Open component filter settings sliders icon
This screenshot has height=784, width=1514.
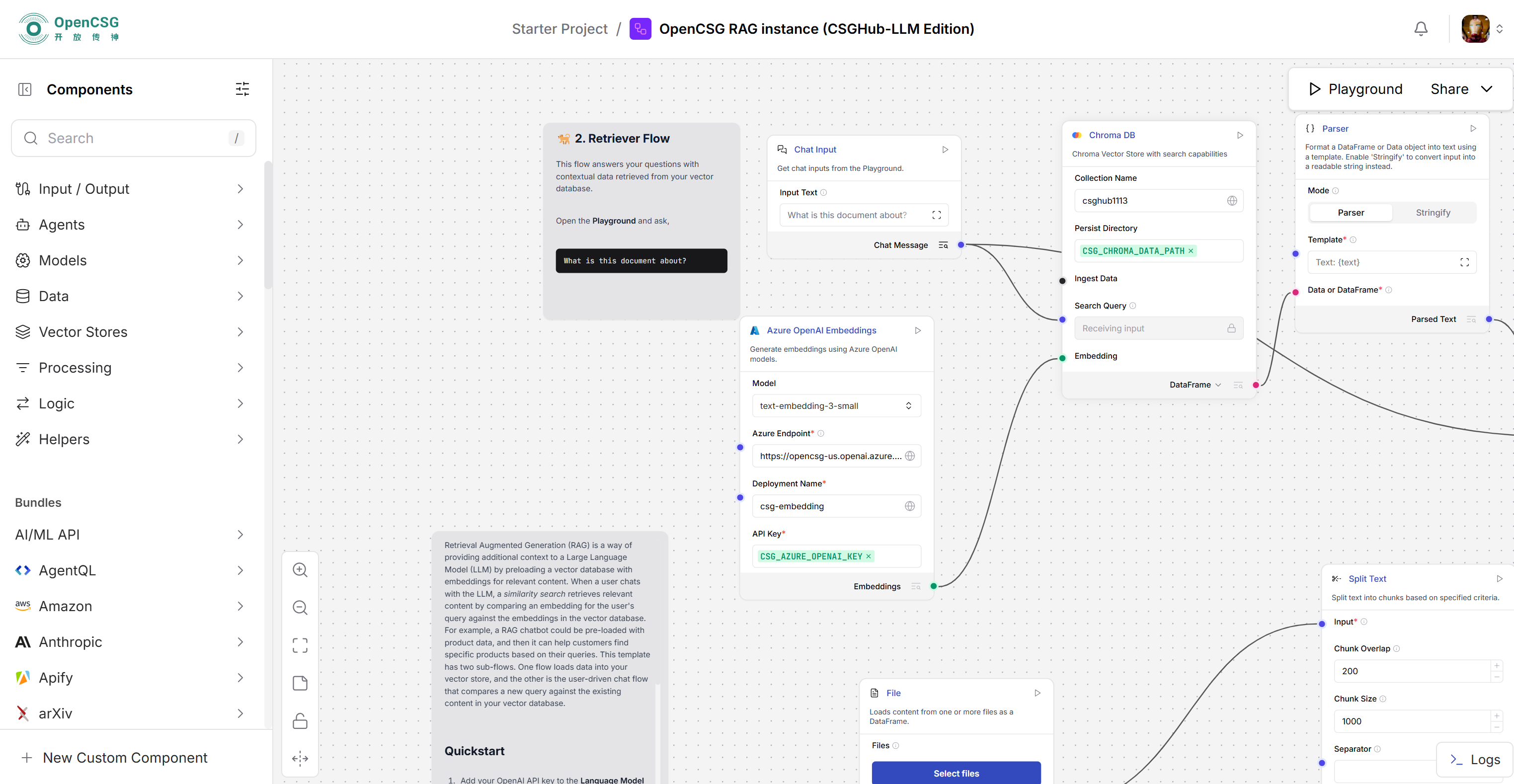coord(242,89)
